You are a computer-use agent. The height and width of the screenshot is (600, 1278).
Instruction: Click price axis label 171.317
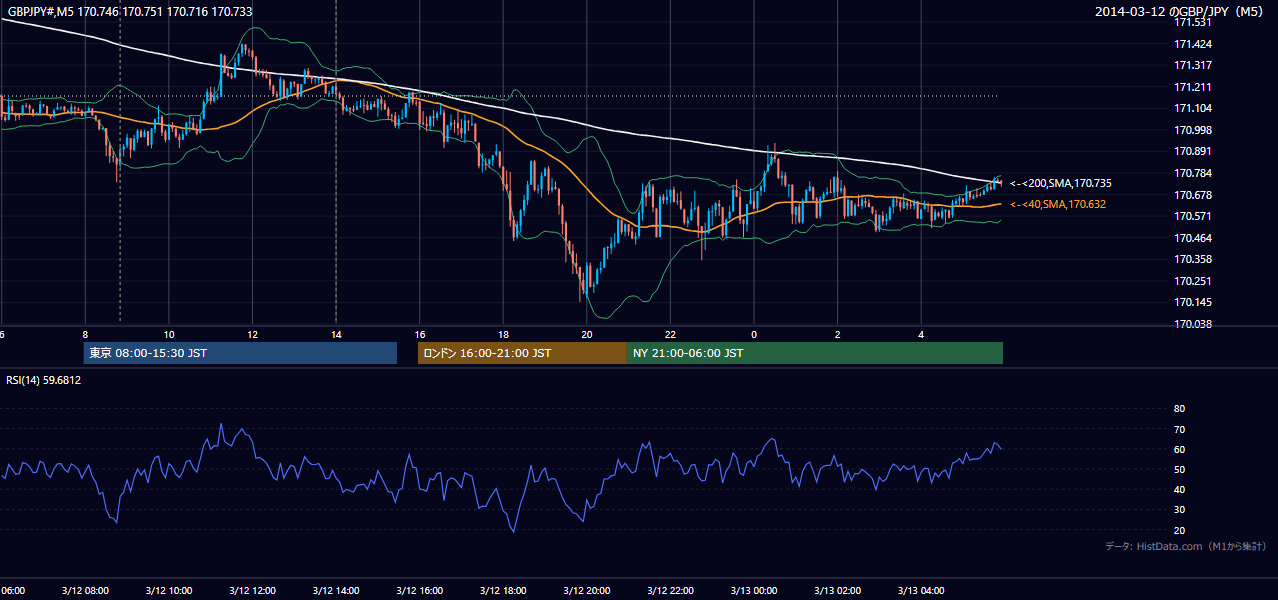click(x=1192, y=65)
